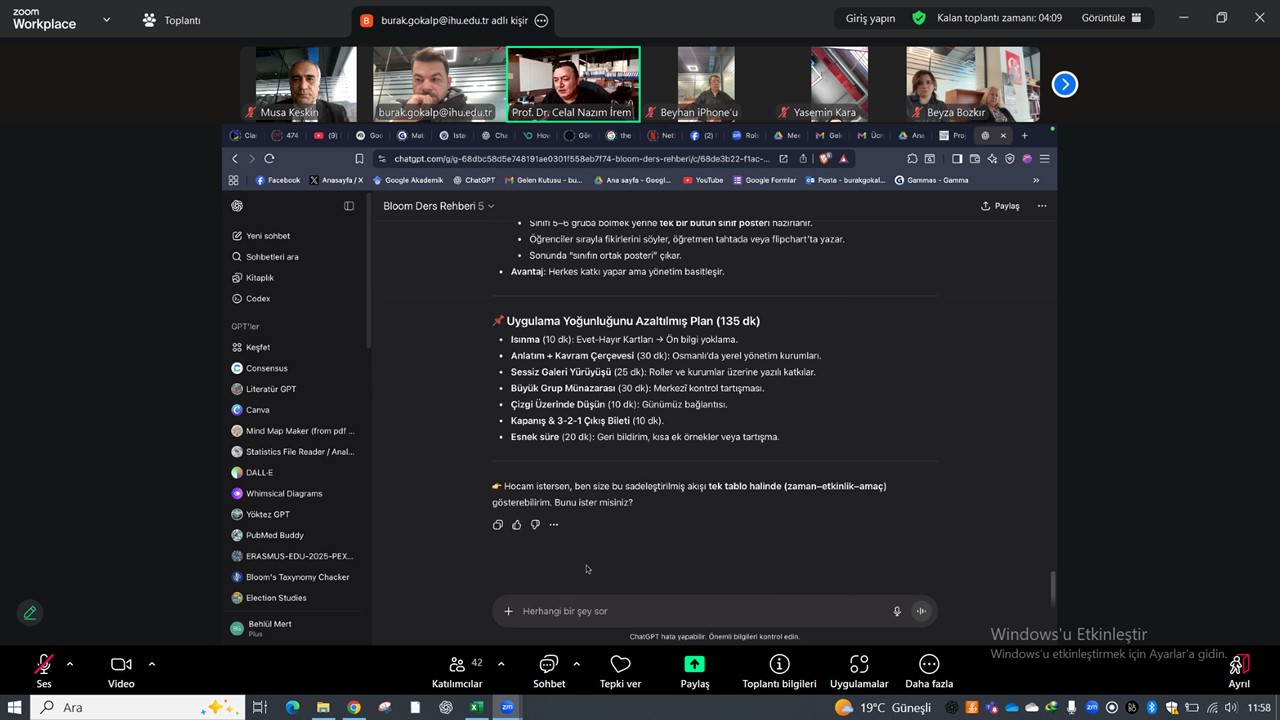Viewport: 1280px width, 720px height.
Task: Open video options arrow beside Video
Action: click(x=151, y=664)
